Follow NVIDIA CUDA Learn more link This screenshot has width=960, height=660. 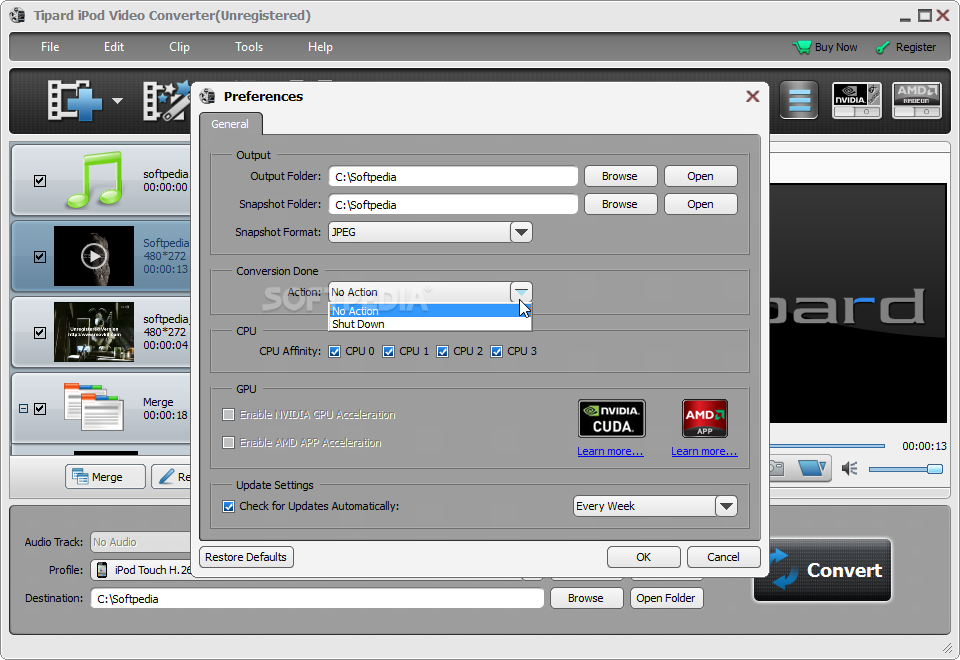coord(610,452)
